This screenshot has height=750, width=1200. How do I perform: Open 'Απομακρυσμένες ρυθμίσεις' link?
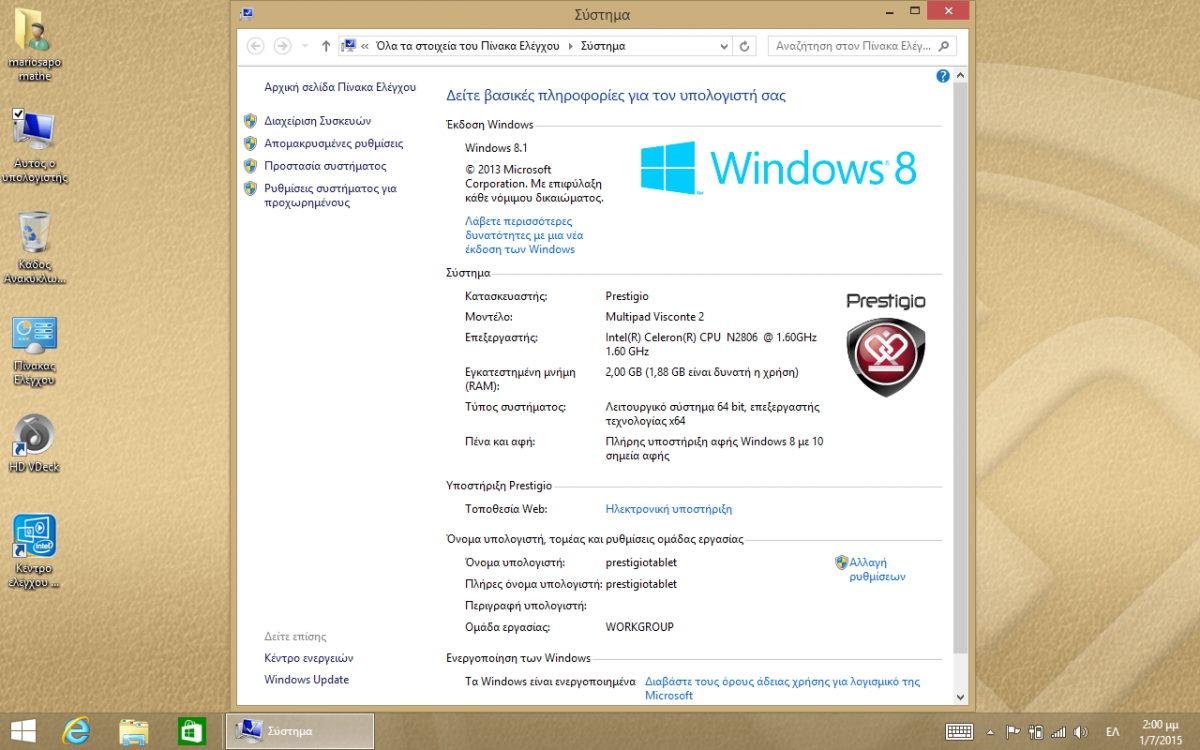pos(334,143)
